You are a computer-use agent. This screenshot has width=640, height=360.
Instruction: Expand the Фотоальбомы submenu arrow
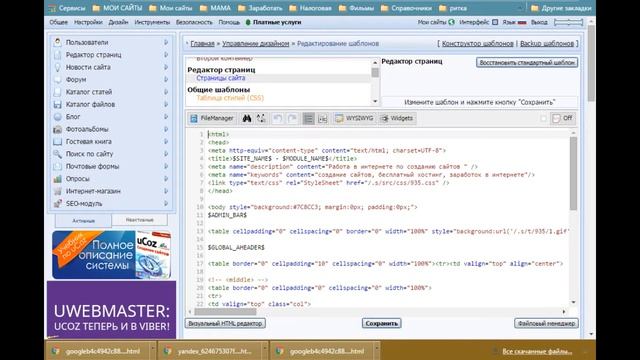[166, 129]
